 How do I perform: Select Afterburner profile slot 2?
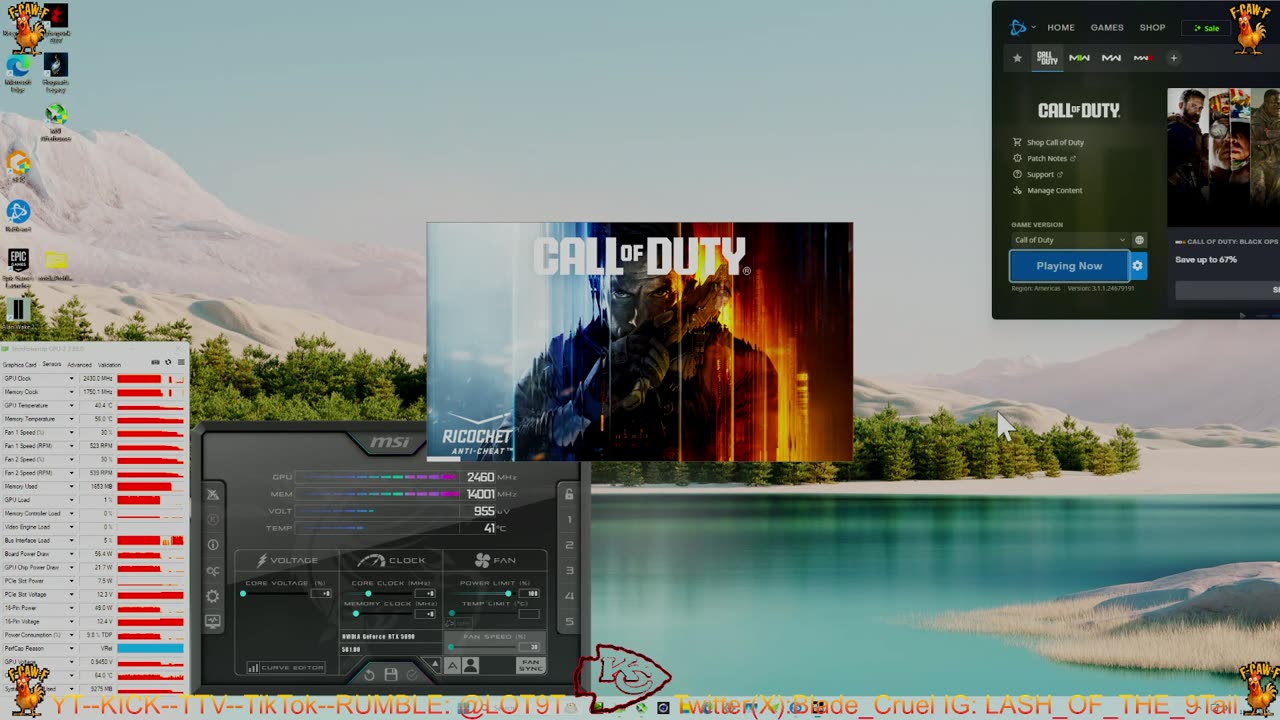[569, 545]
